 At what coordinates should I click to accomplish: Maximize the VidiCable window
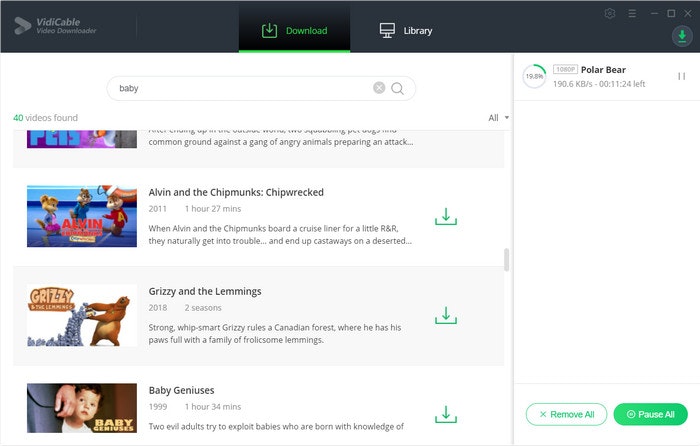[671, 13]
